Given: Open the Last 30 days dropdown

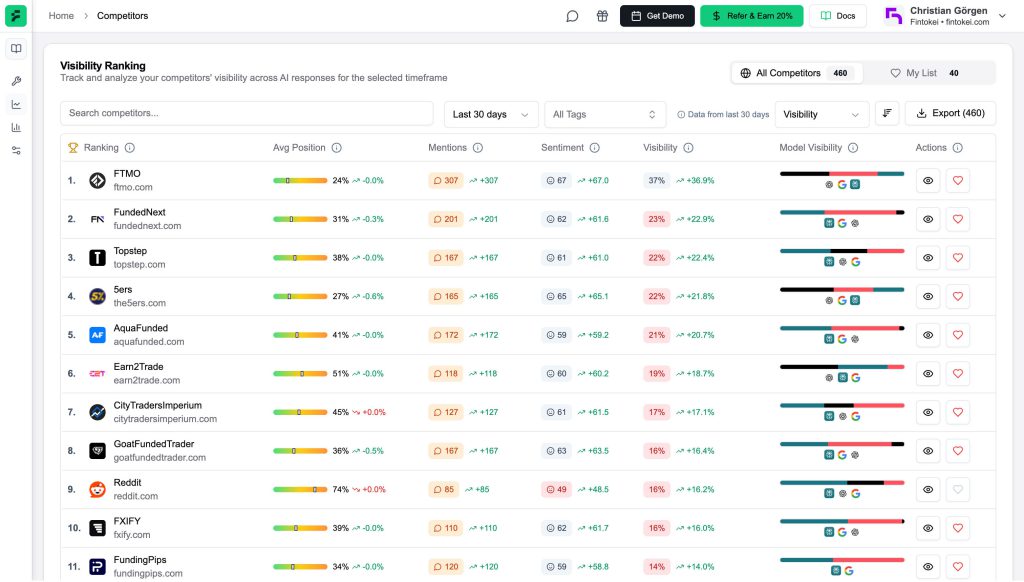Looking at the screenshot, I should point(490,114).
